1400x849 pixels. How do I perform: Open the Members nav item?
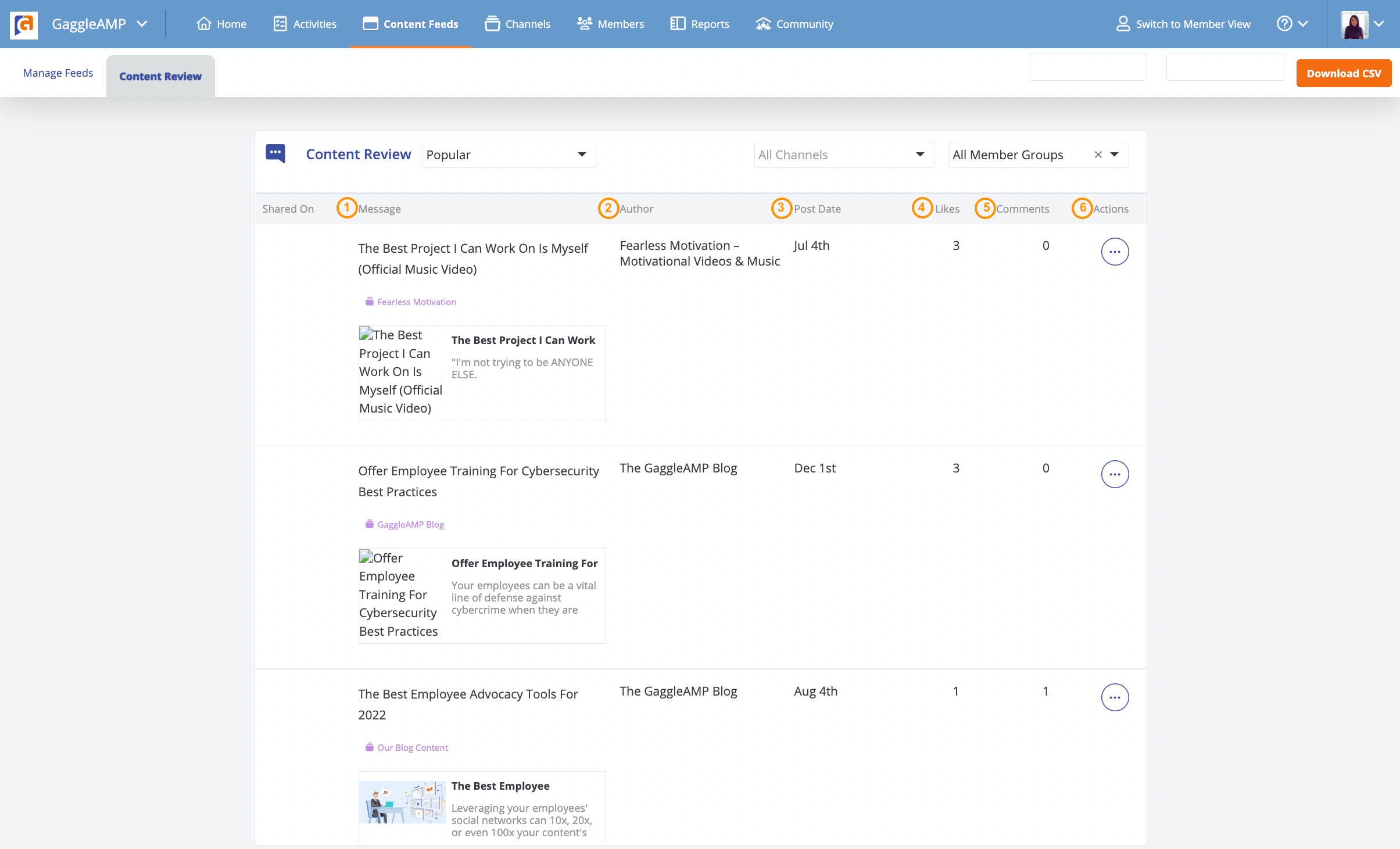pos(610,24)
